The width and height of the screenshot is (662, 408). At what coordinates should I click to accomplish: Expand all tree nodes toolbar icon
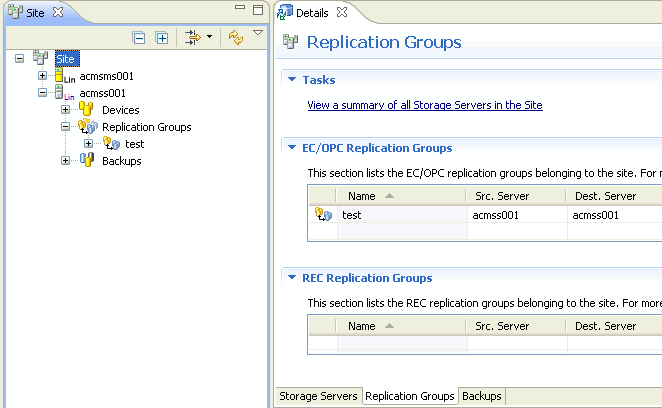(162, 38)
